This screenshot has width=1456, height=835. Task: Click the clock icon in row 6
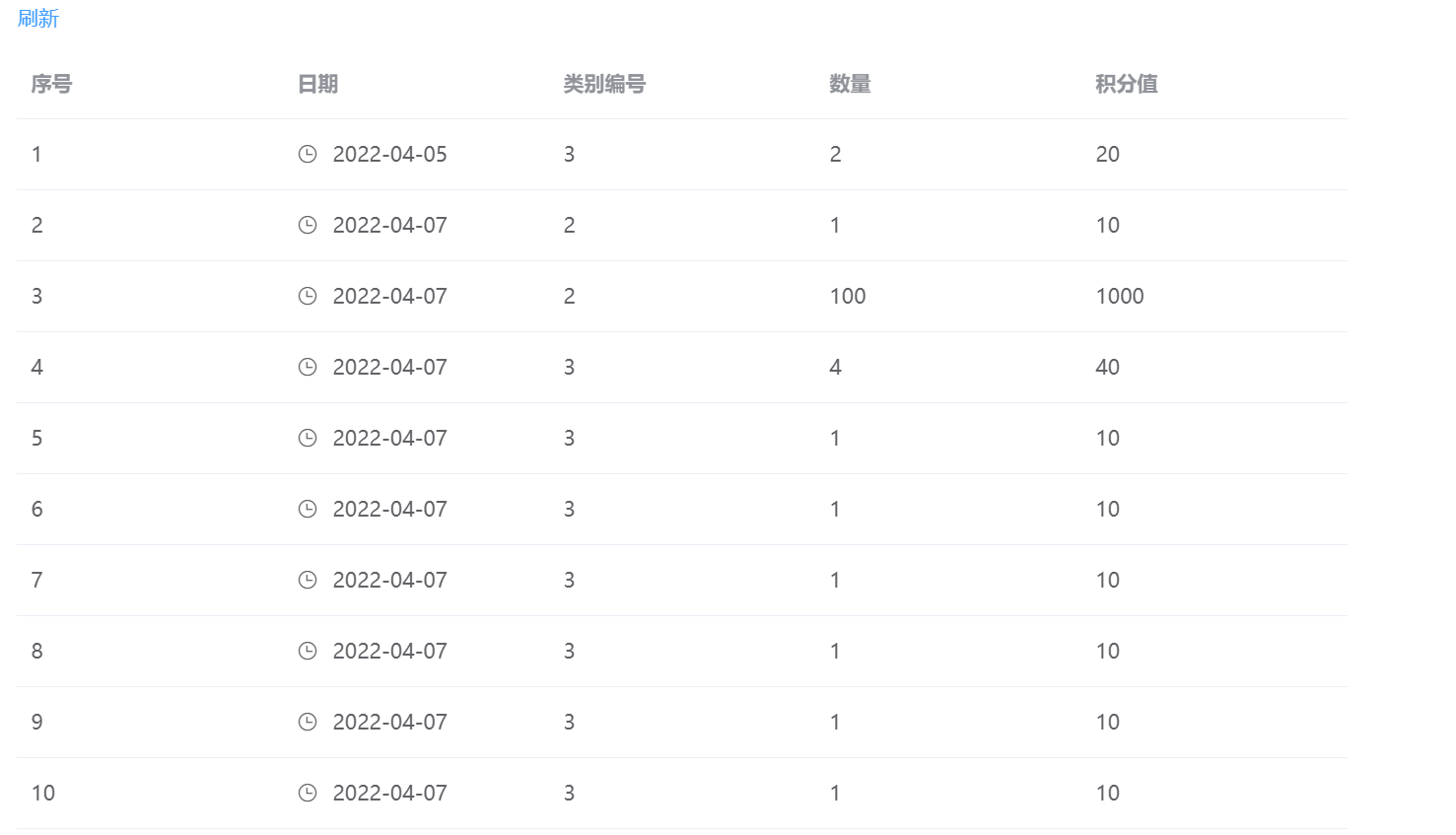pos(308,509)
